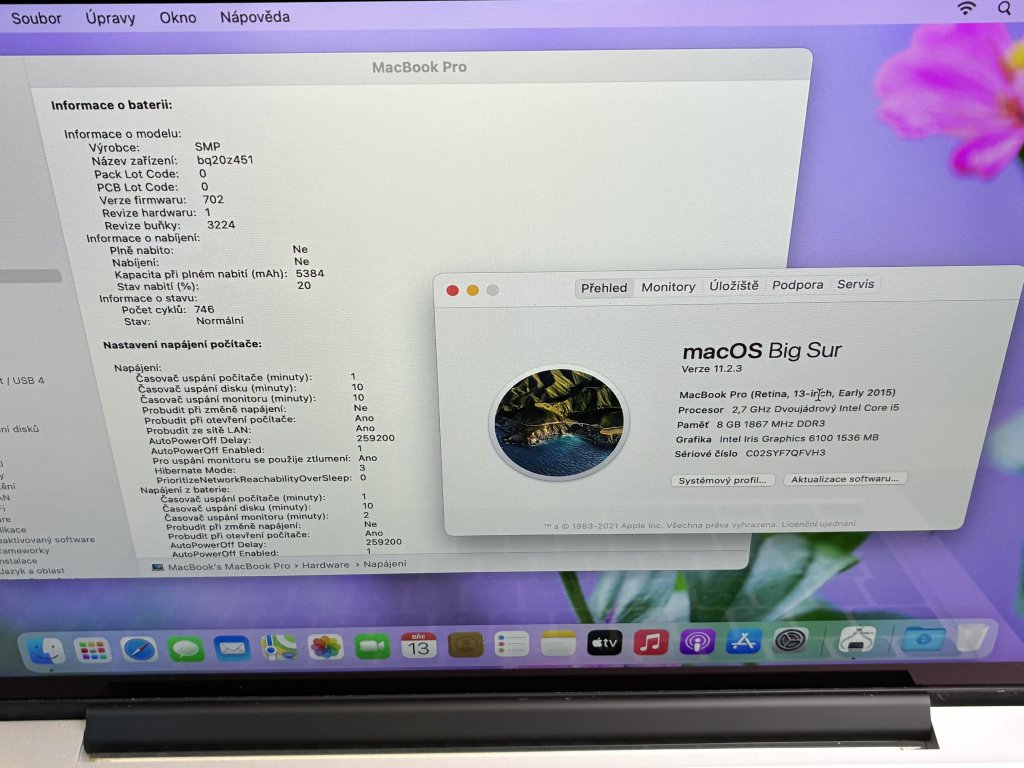Click the Hibernate Mode row
This screenshot has width=1024, height=768.
tap(260, 469)
